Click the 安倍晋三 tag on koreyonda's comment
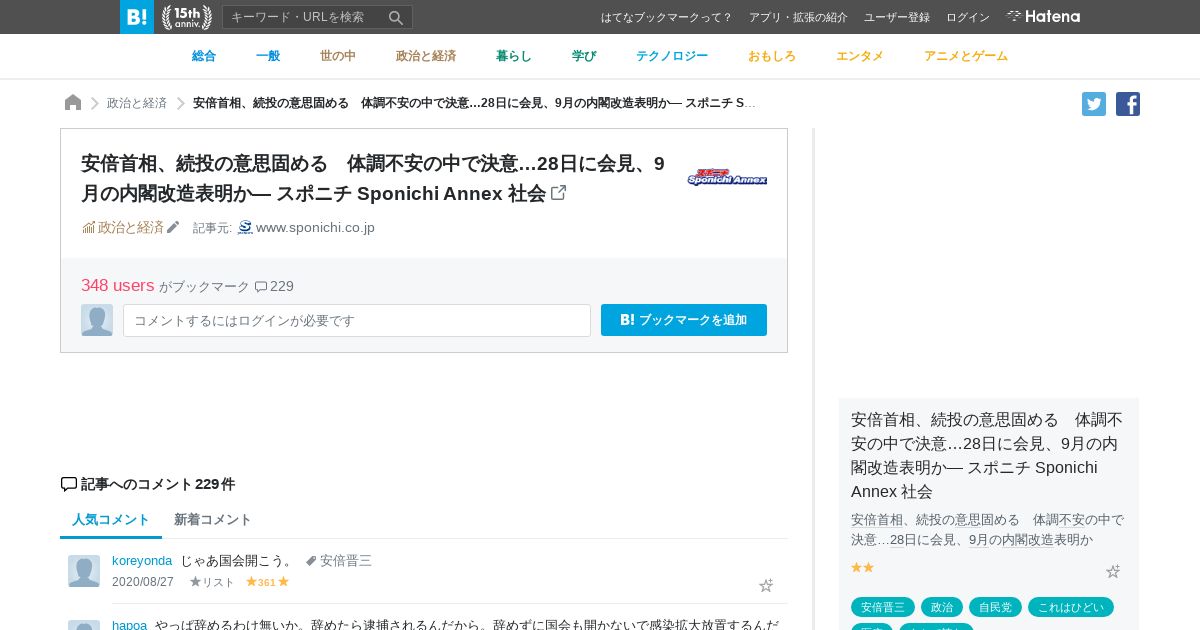This screenshot has height=630, width=1200. [346, 560]
